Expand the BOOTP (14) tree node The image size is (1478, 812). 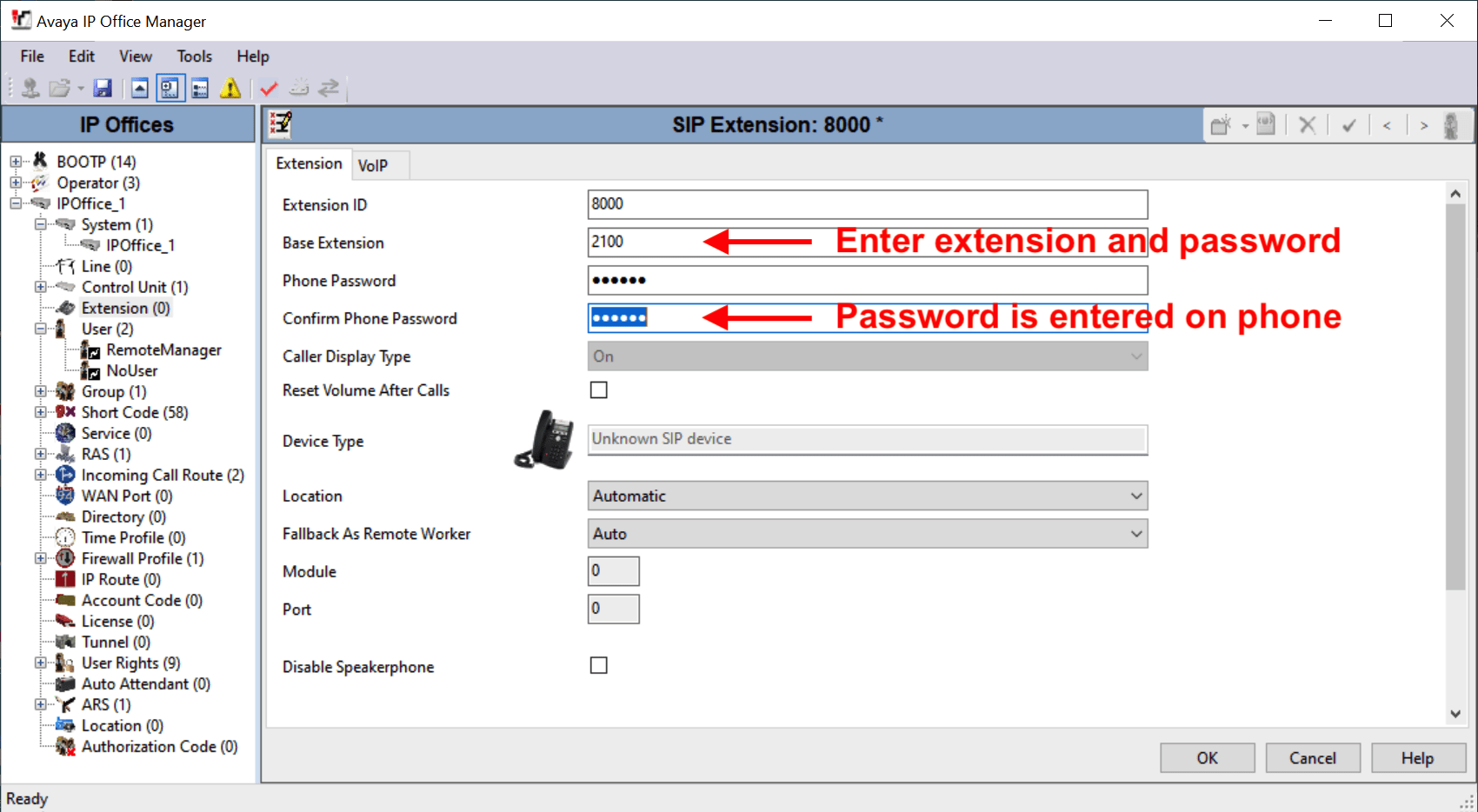coord(16,162)
